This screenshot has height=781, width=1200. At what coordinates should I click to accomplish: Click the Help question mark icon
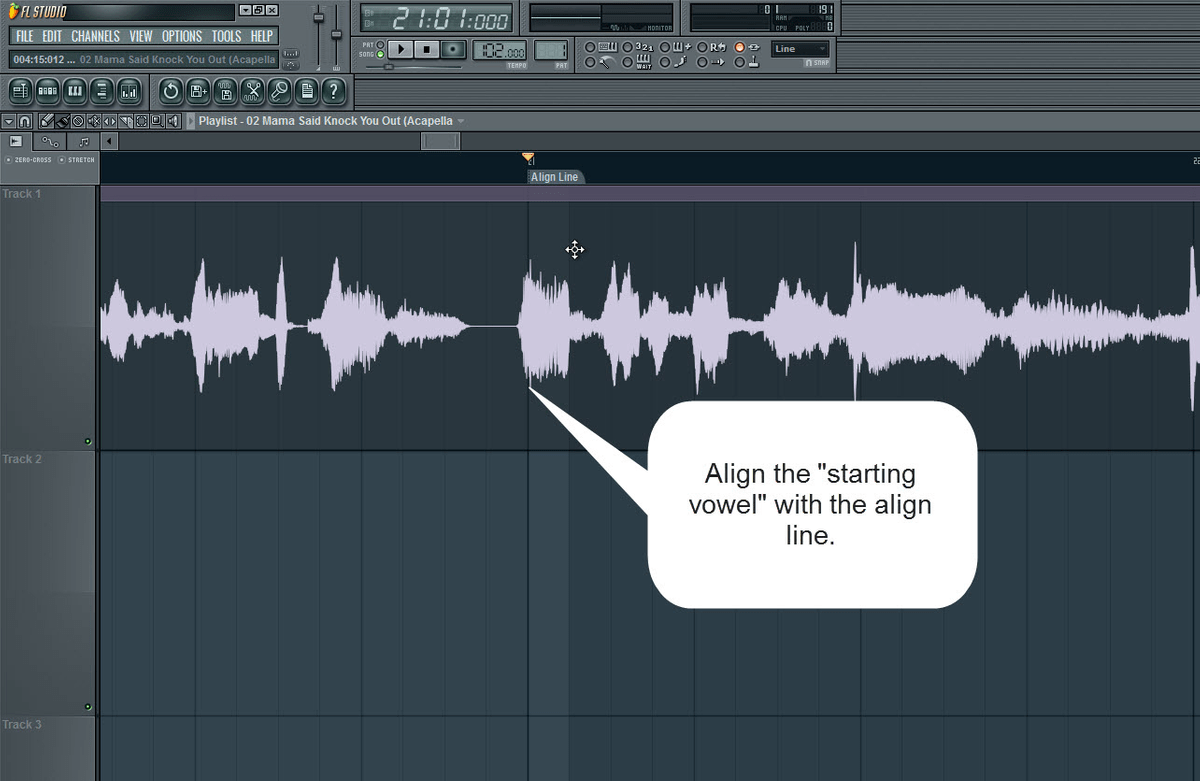pos(333,91)
